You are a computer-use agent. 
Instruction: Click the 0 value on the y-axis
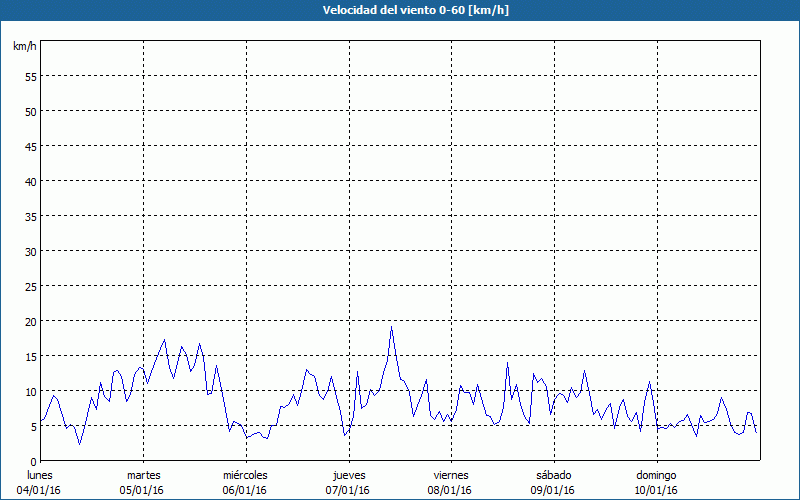point(34,461)
